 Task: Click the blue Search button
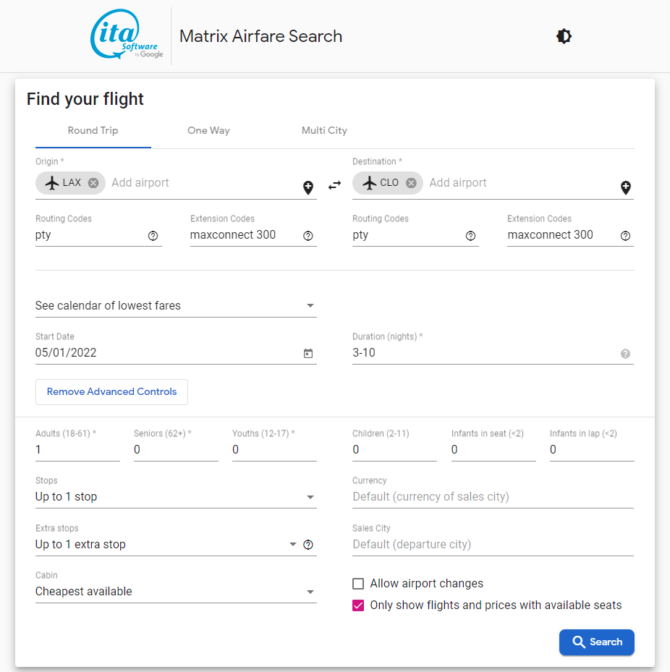pyautogui.click(x=596, y=642)
